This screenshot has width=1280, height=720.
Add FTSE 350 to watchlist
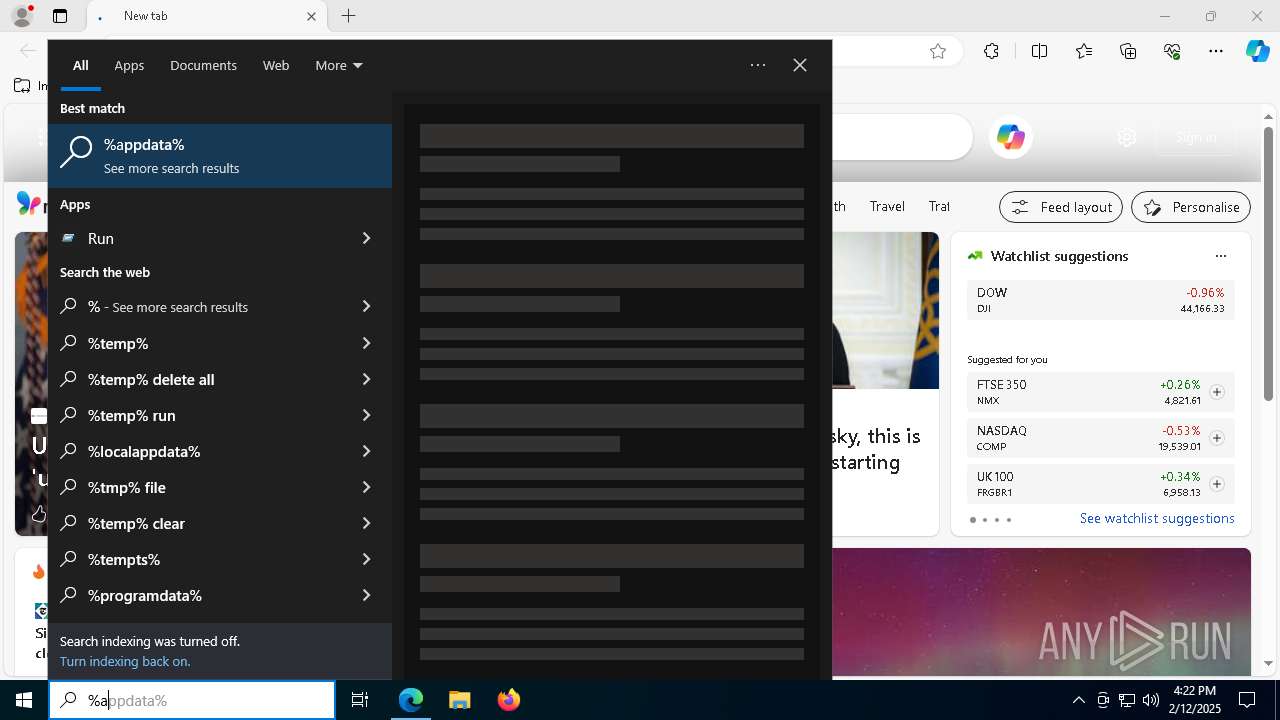click(x=1217, y=392)
